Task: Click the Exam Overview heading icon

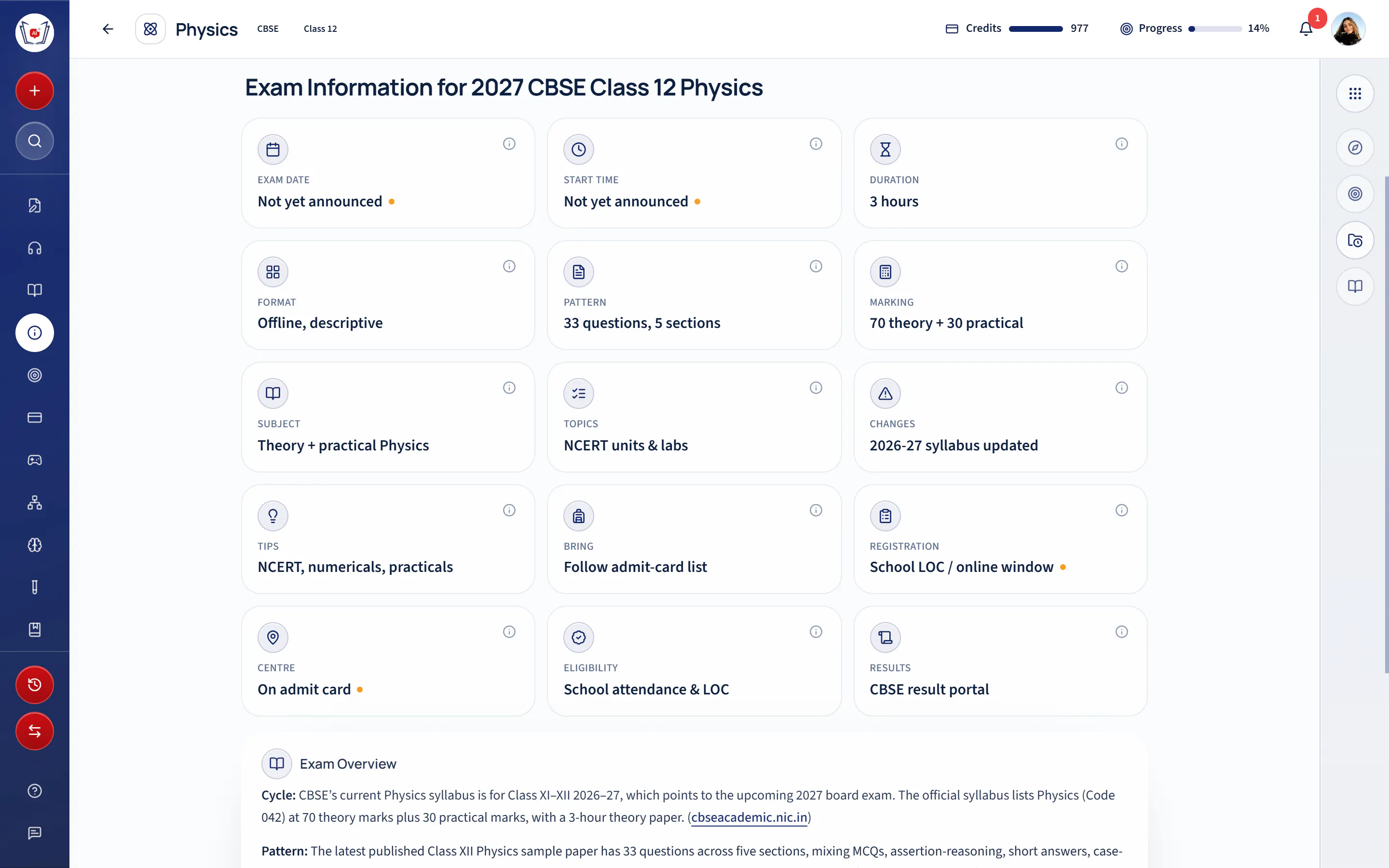Action: (277, 763)
